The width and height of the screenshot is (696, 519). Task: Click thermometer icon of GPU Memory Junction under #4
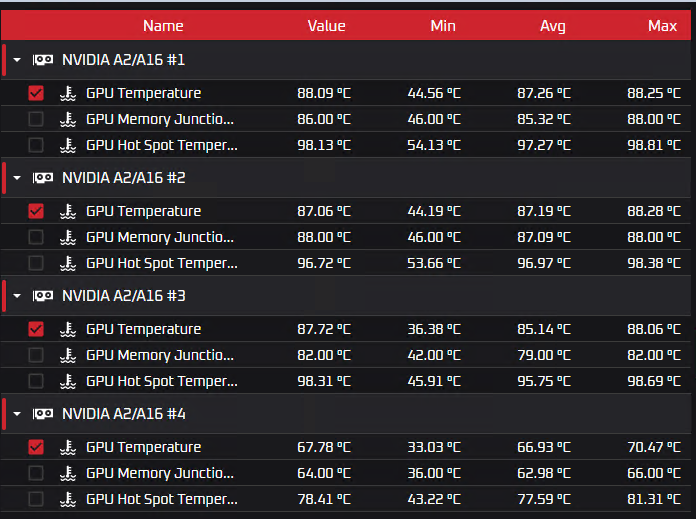click(68, 473)
